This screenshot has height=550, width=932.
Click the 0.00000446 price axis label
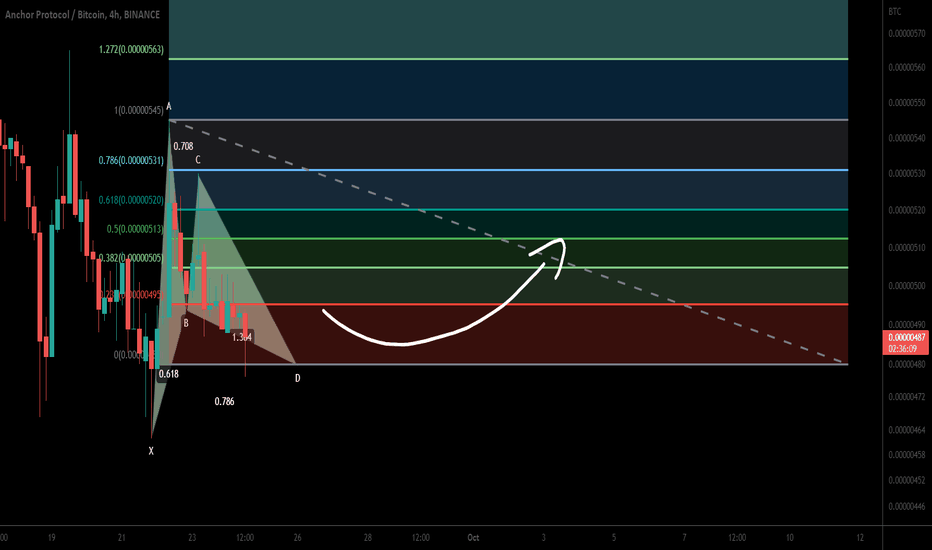[907, 507]
